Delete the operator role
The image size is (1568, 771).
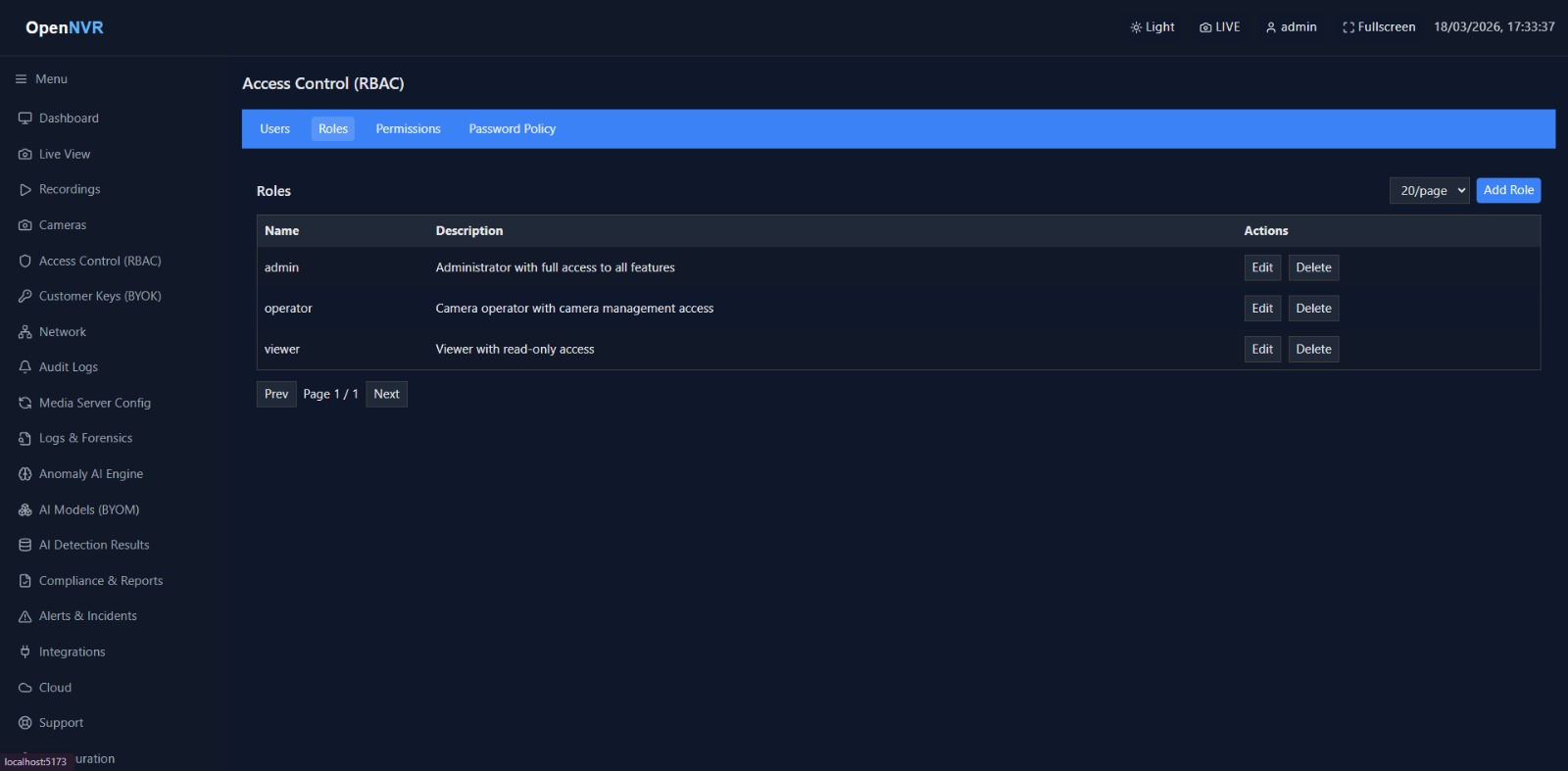(x=1313, y=309)
